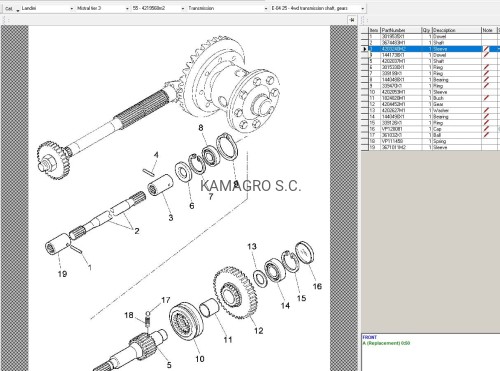
Task: Select the item 18 Spring row
Action: pyautogui.click(x=433, y=141)
